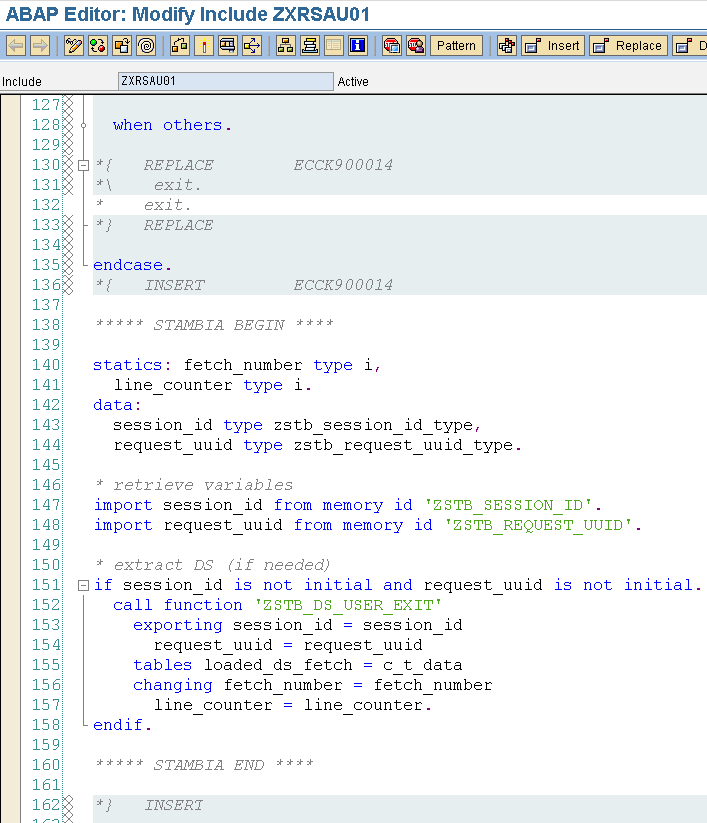Click line number 151
The width and height of the screenshot is (707, 823).
pos(46,585)
